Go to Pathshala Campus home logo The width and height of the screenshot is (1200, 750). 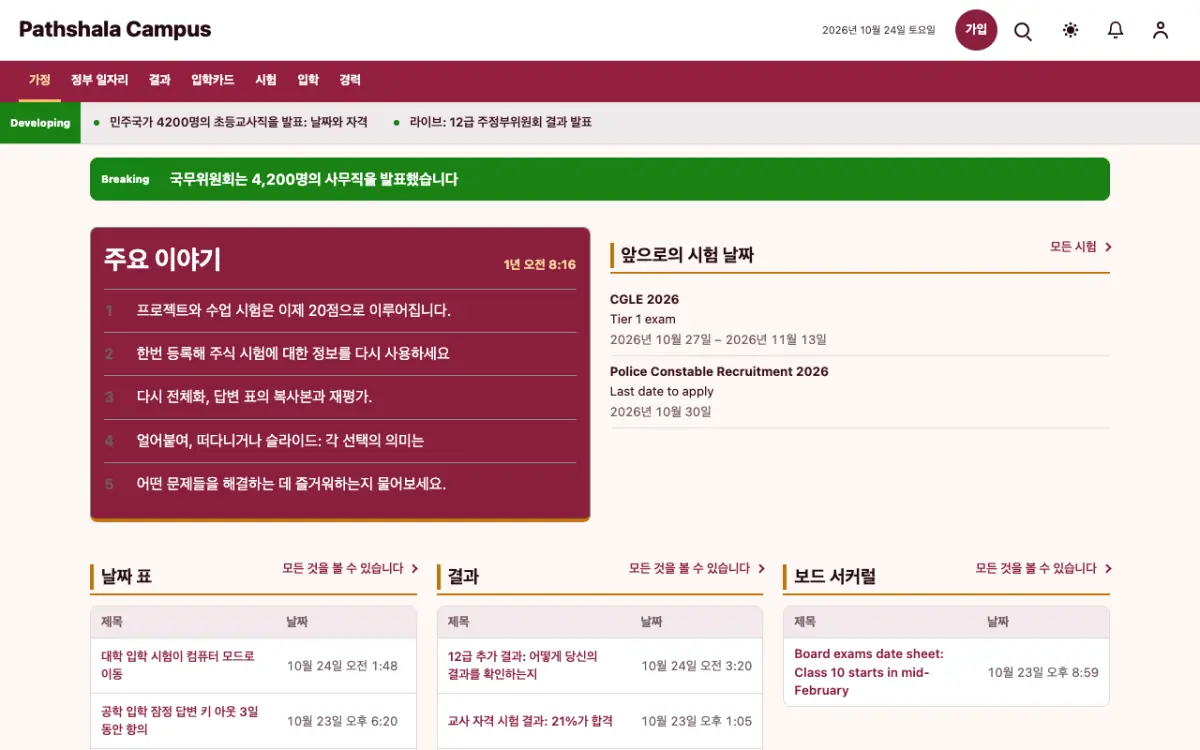[x=115, y=29]
